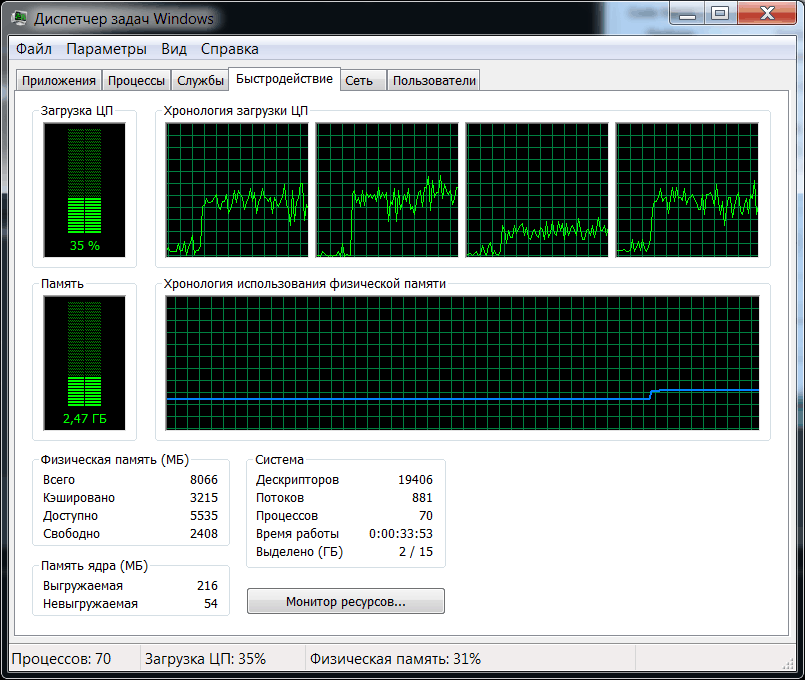The image size is (805, 680).
Task: Click the Физическая память (МБ) group label
Action: coord(114,459)
